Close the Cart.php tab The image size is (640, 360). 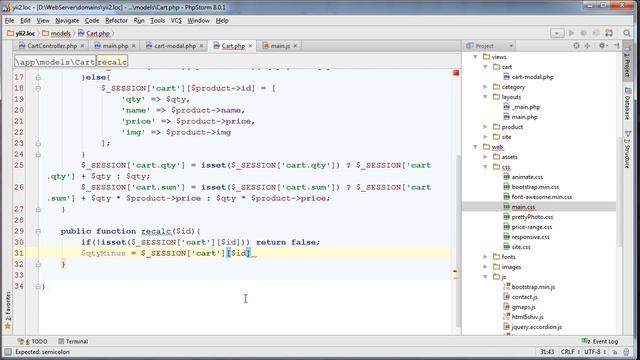pos(250,46)
